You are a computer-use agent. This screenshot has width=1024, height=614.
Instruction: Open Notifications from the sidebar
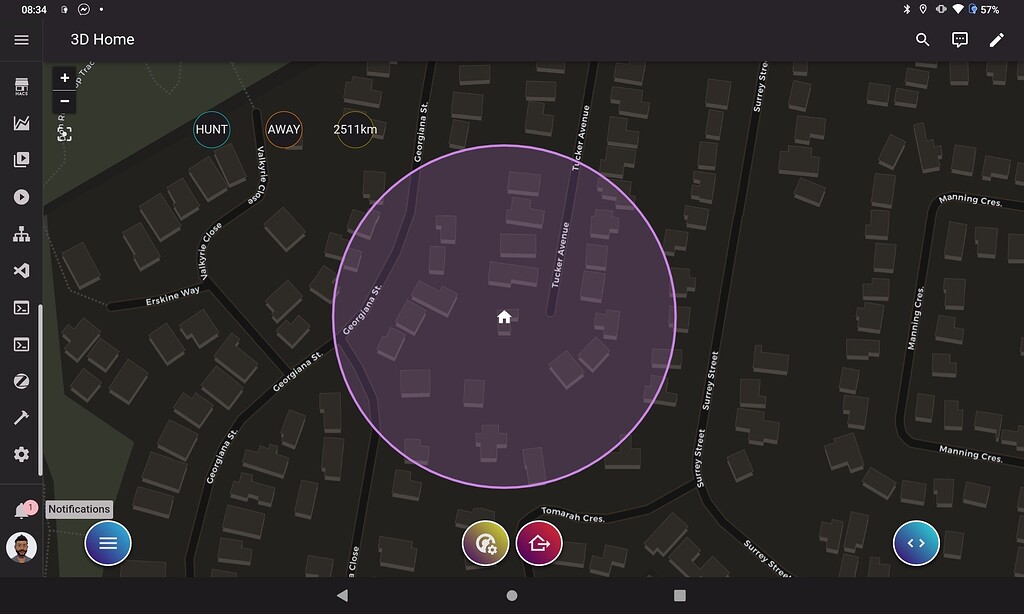click(x=20, y=509)
